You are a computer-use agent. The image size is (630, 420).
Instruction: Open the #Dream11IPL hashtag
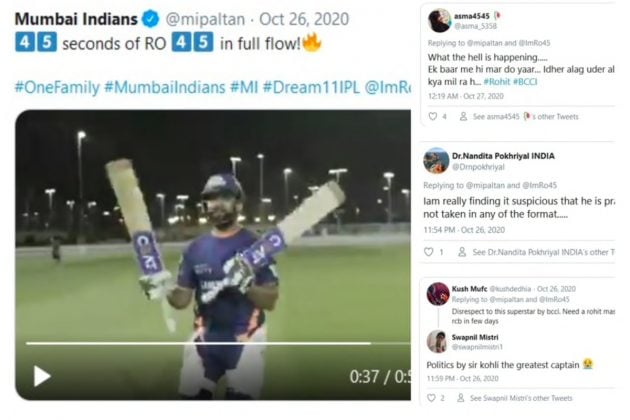pyautogui.click(x=311, y=87)
